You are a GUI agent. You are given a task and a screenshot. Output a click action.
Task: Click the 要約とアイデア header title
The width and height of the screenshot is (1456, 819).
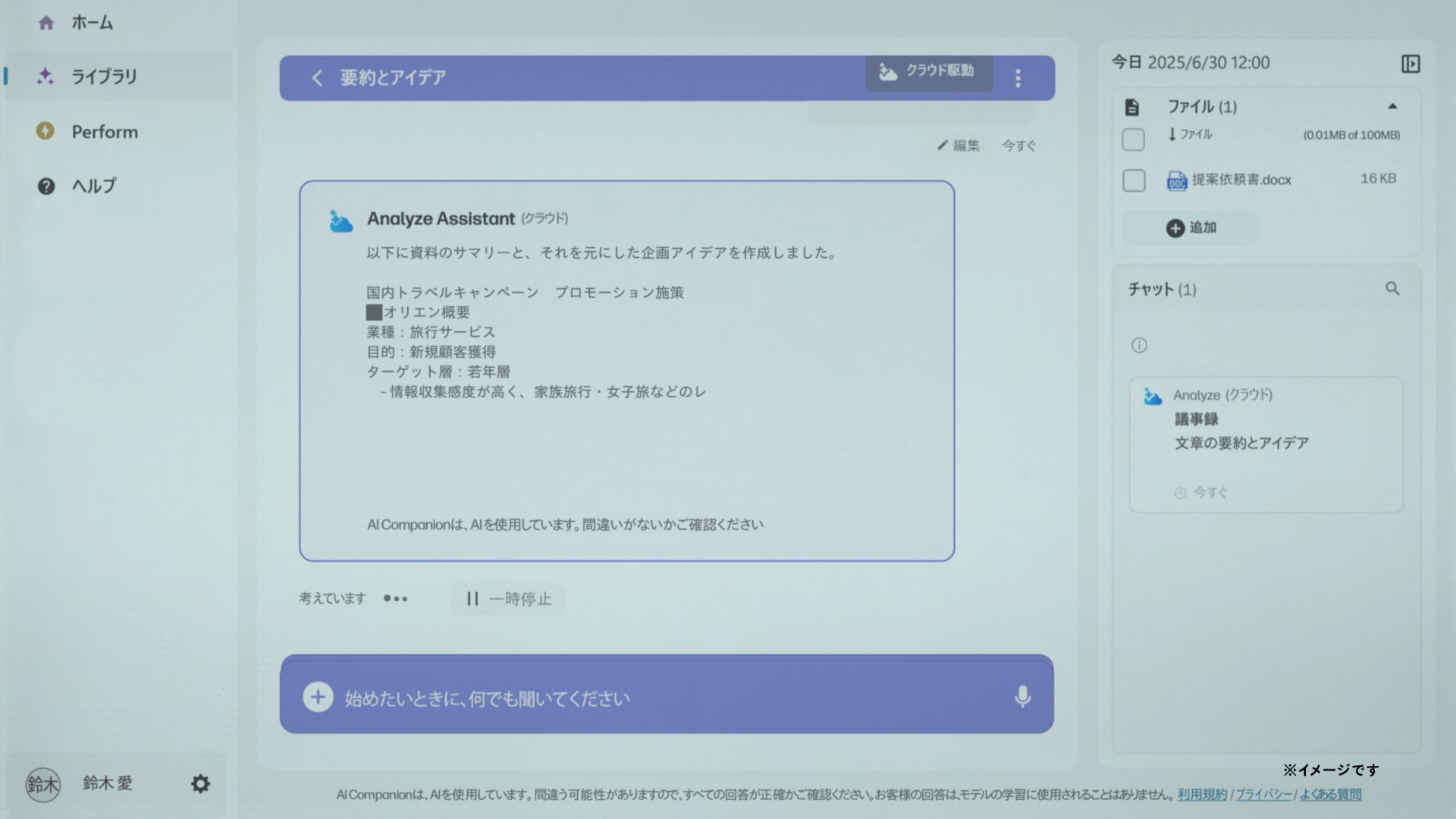coord(393,77)
